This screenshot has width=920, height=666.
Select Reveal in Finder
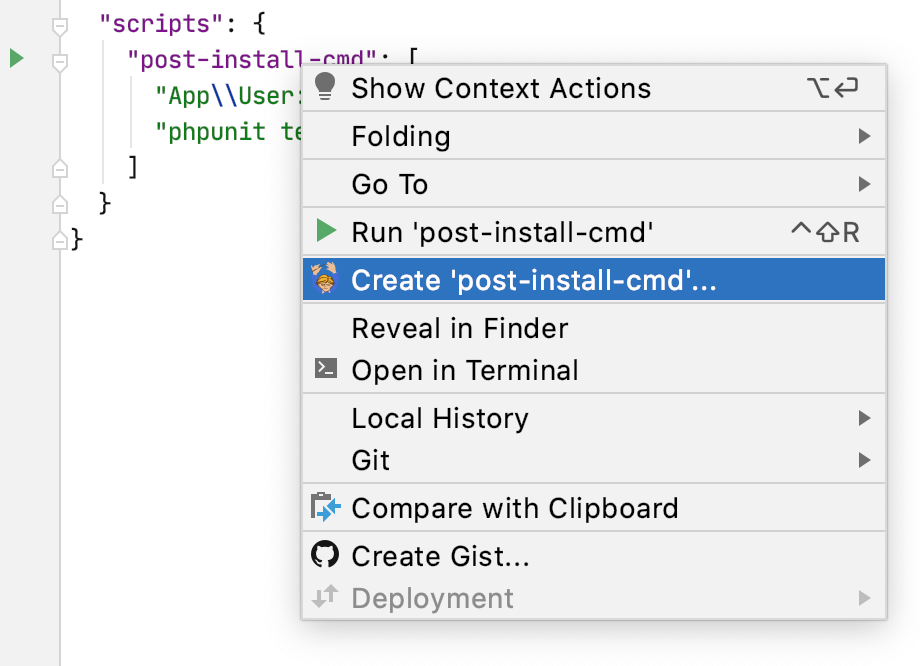point(459,328)
